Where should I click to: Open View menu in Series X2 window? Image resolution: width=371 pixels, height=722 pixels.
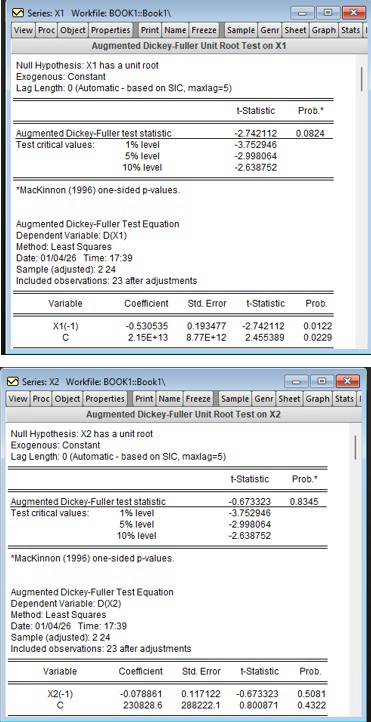(x=17, y=399)
